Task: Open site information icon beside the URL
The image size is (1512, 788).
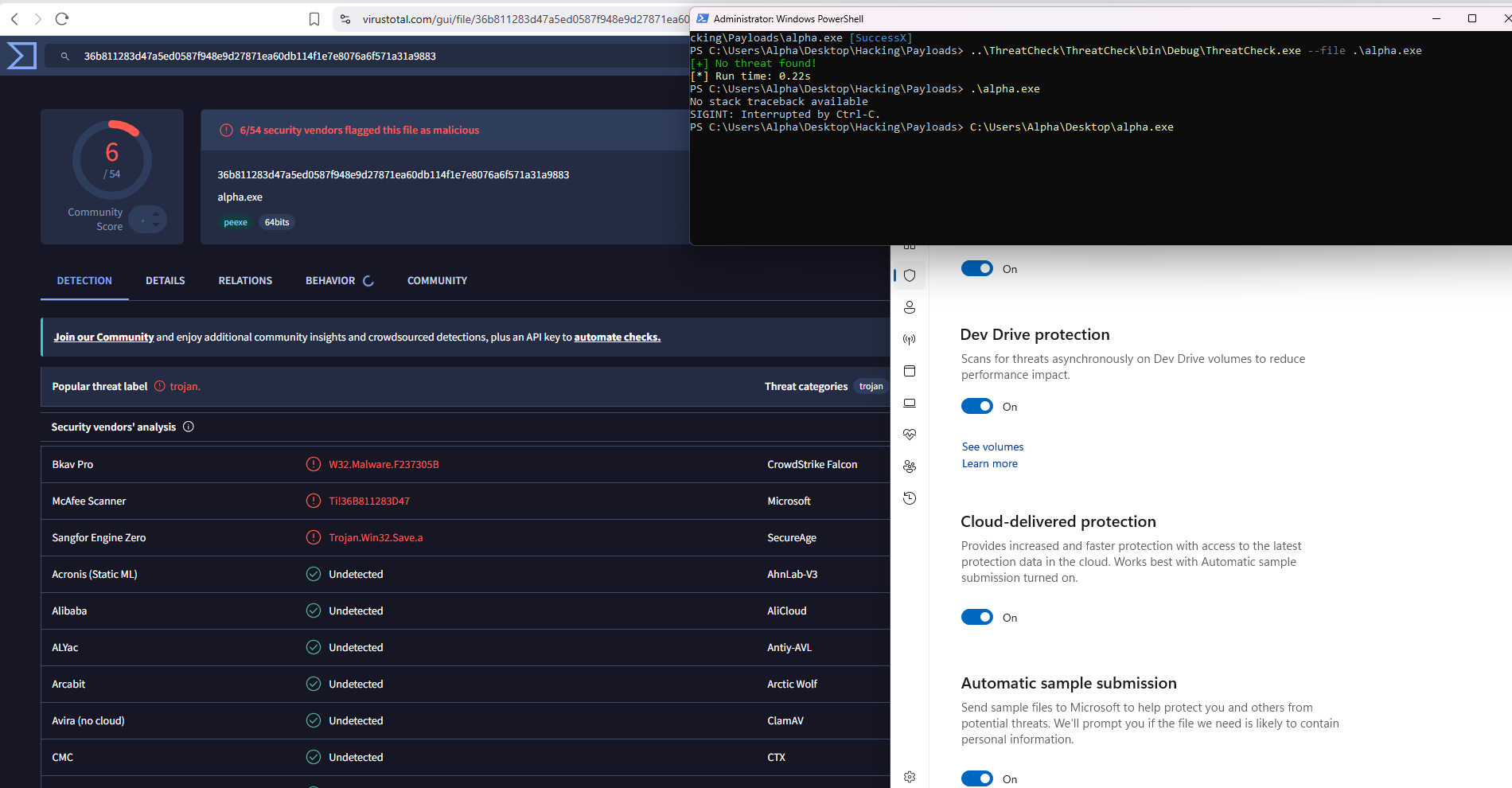Action: 345,19
